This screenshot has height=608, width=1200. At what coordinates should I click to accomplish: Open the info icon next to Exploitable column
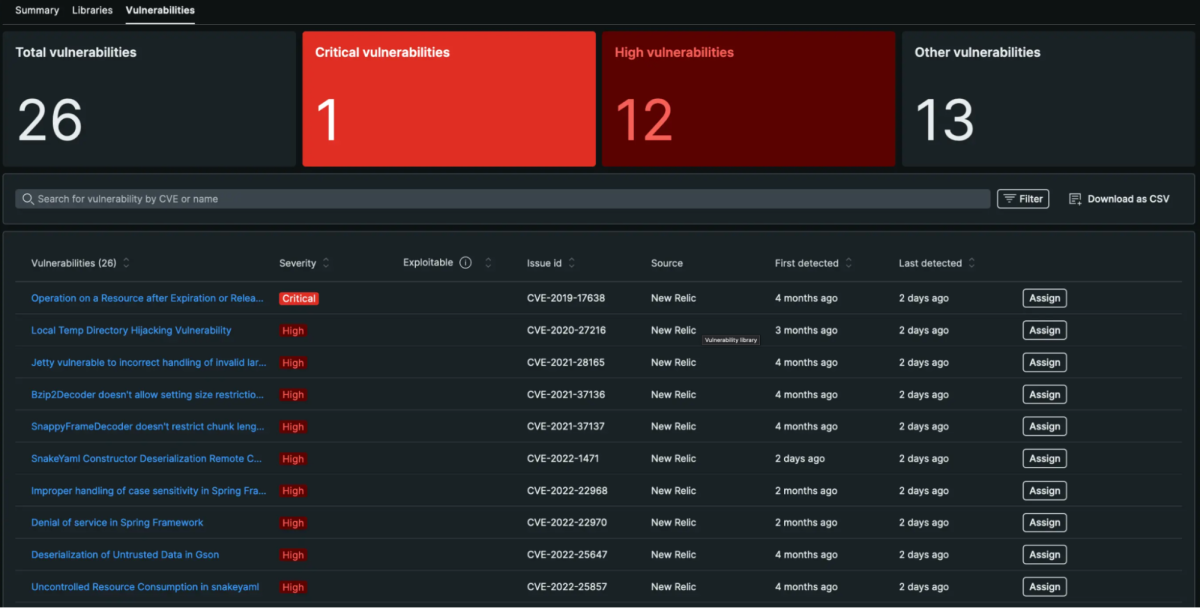(x=464, y=262)
